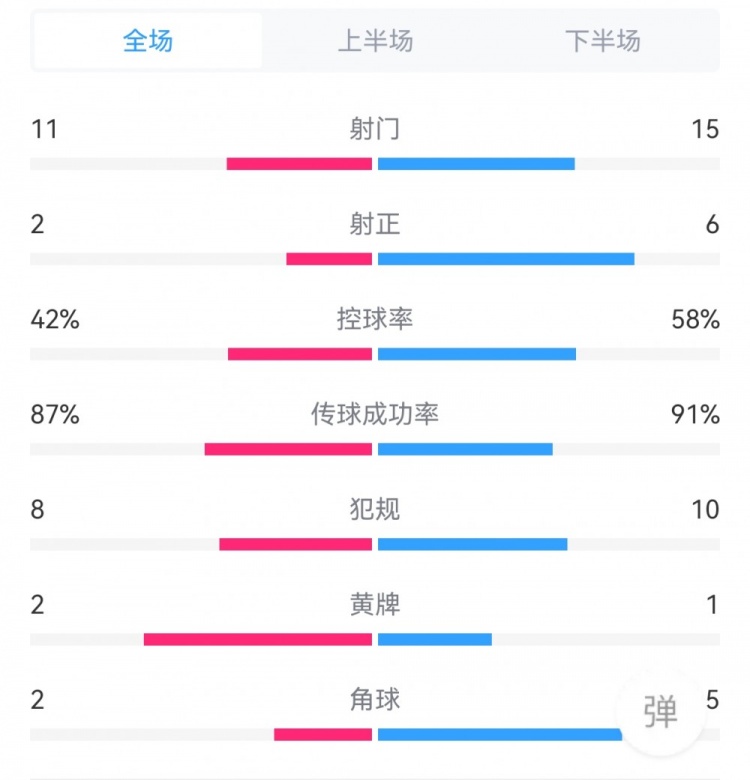Image resolution: width=750 pixels, height=780 pixels.
Task: Click the pink bar under 射门
Action: click(x=299, y=164)
